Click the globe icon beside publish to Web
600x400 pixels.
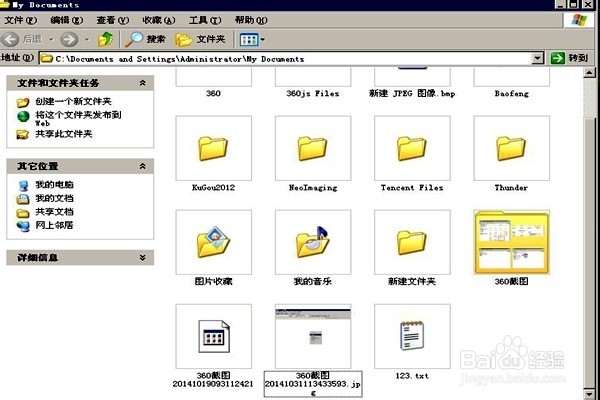point(23,116)
